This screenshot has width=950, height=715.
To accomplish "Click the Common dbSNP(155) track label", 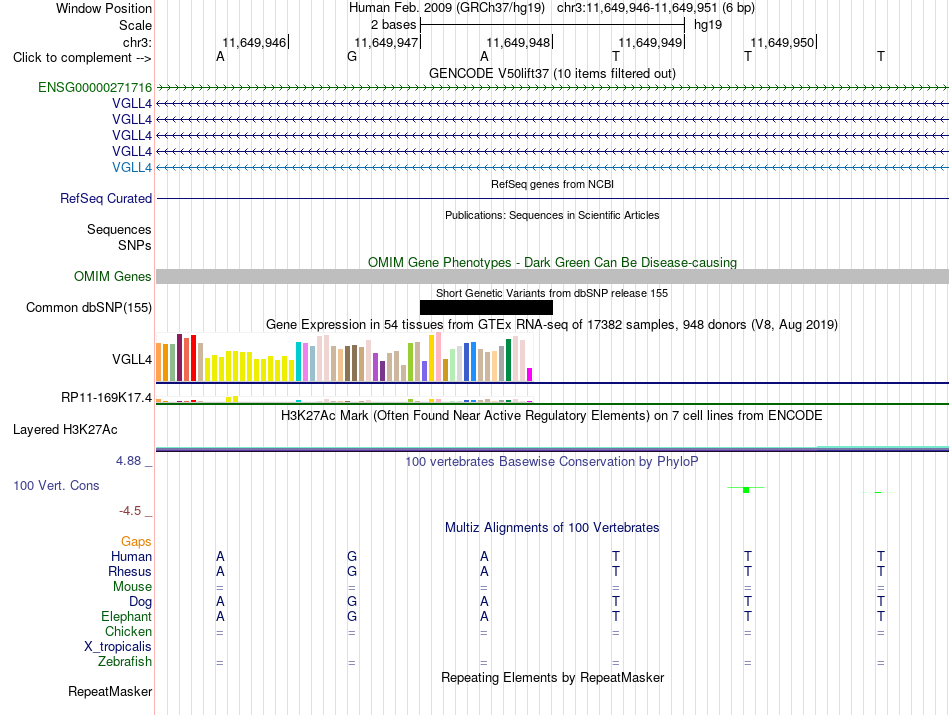I will pyautogui.click(x=89, y=307).
